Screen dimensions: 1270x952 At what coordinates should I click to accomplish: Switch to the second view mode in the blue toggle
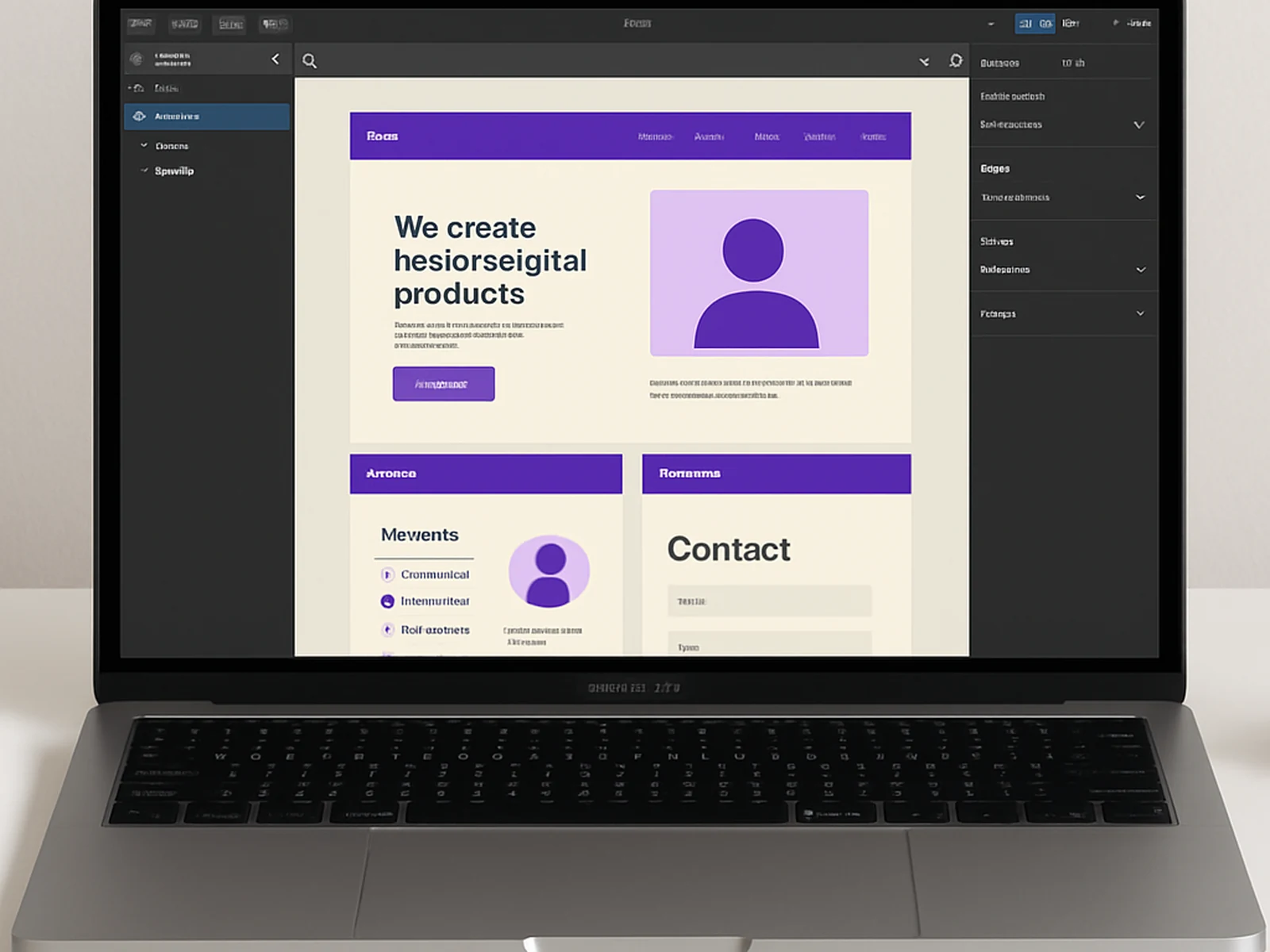click(1046, 23)
